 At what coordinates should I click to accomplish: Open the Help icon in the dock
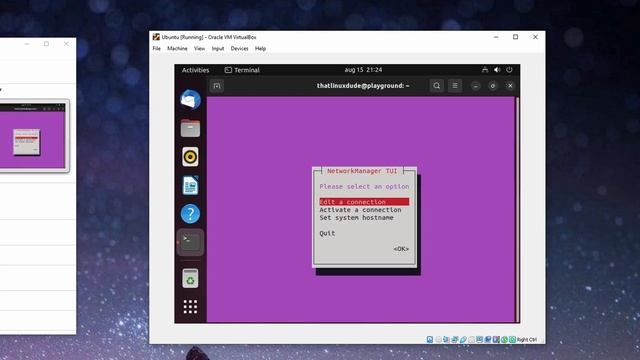190,213
